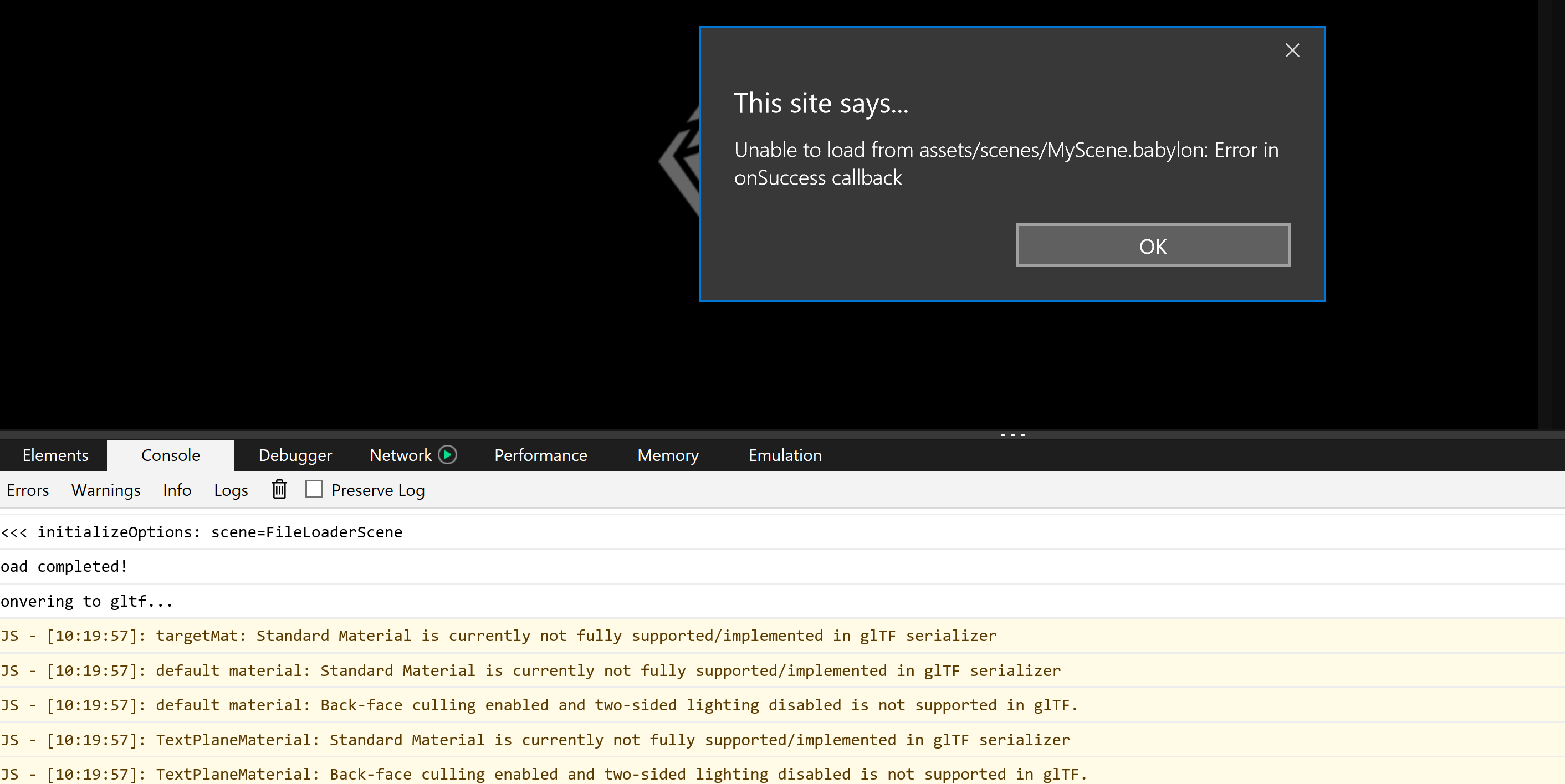Switch to the Elements tab
Image resolution: width=1565 pixels, height=784 pixels.
(55, 455)
